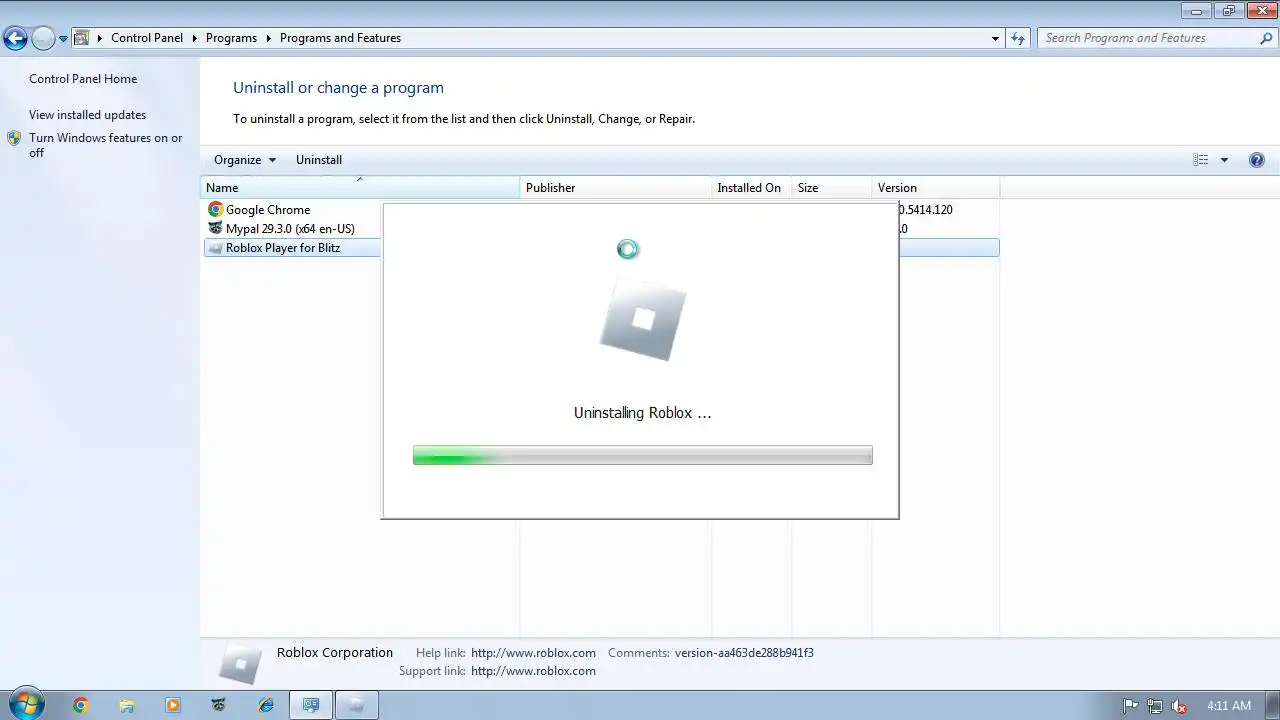Expand address bar history dropdown
This screenshot has height=720, width=1280.
click(x=995, y=38)
